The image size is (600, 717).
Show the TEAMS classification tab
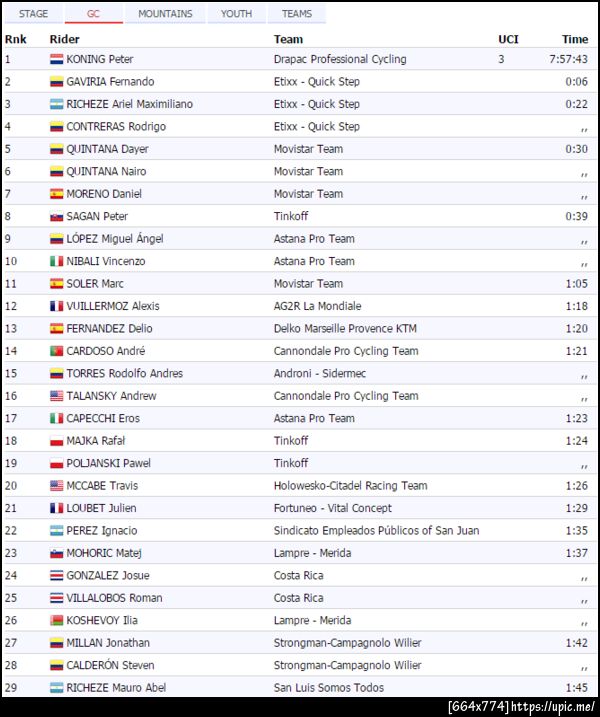pyautogui.click(x=297, y=14)
